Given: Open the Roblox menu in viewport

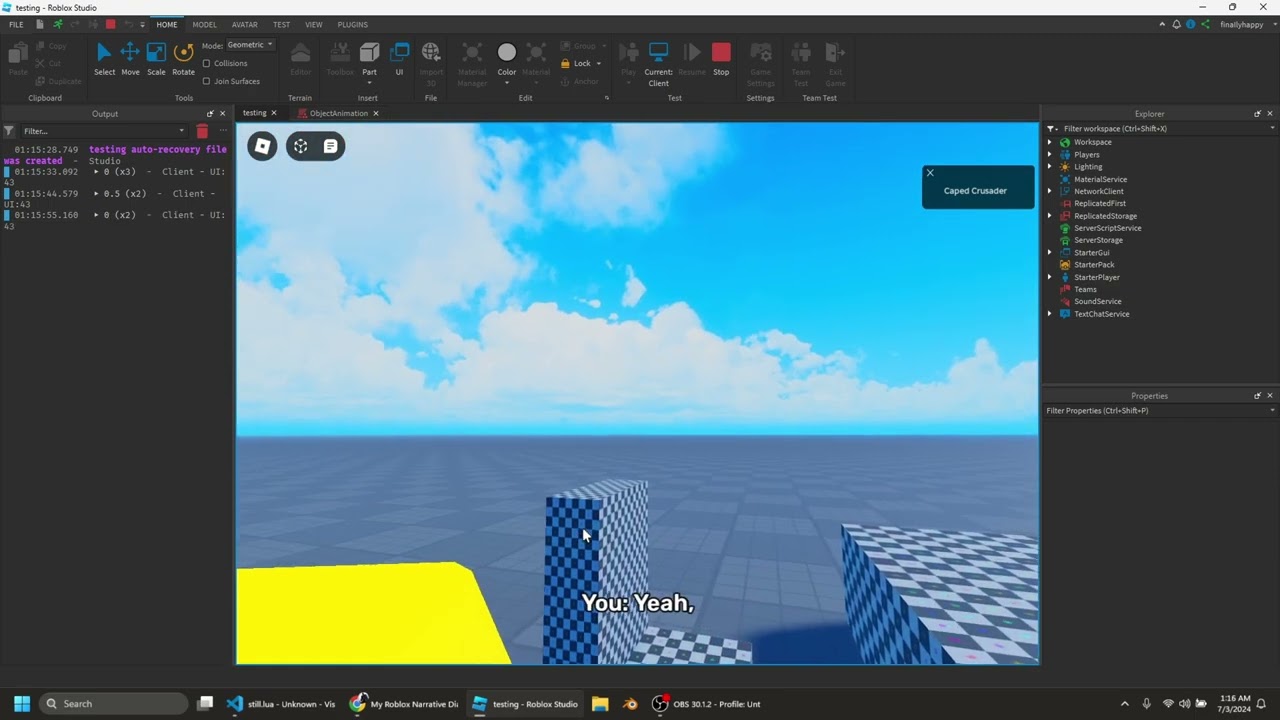Looking at the screenshot, I should [262, 146].
